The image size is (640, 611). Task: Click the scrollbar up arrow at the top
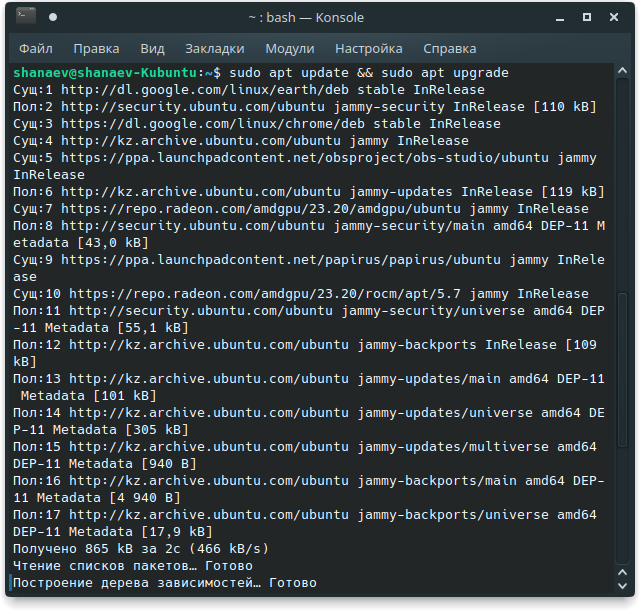pos(622,71)
